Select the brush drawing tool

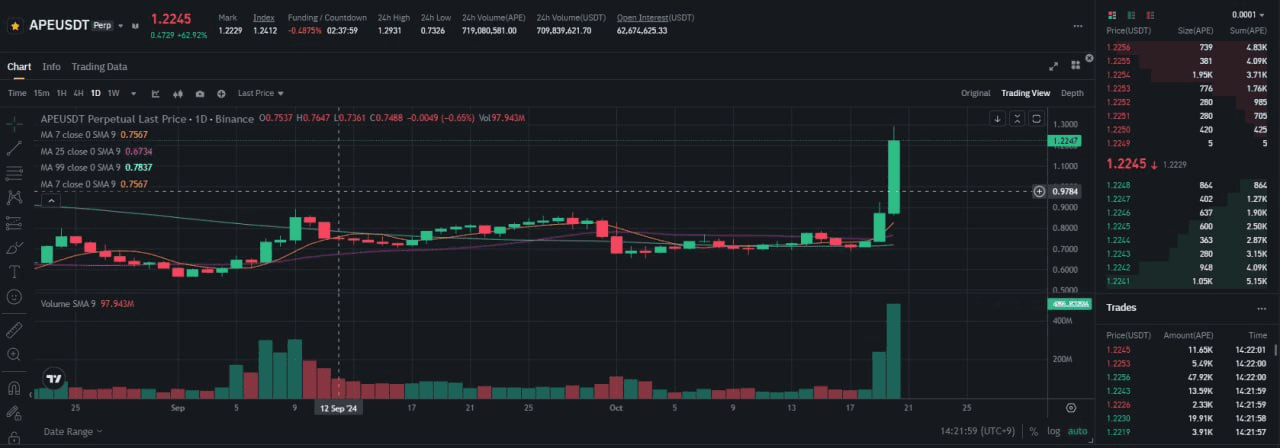click(x=14, y=247)
